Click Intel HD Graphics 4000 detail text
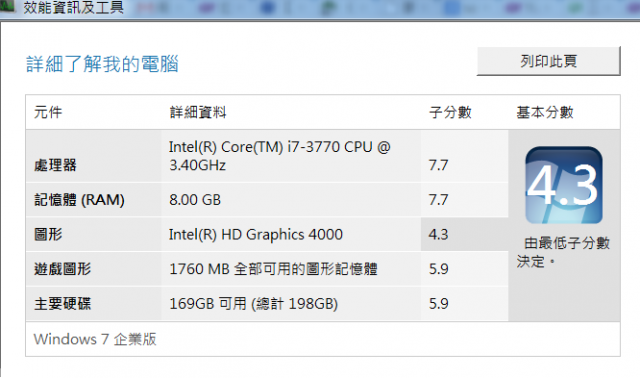This screenshot has height=378, width=640. (x=256, y=234)
